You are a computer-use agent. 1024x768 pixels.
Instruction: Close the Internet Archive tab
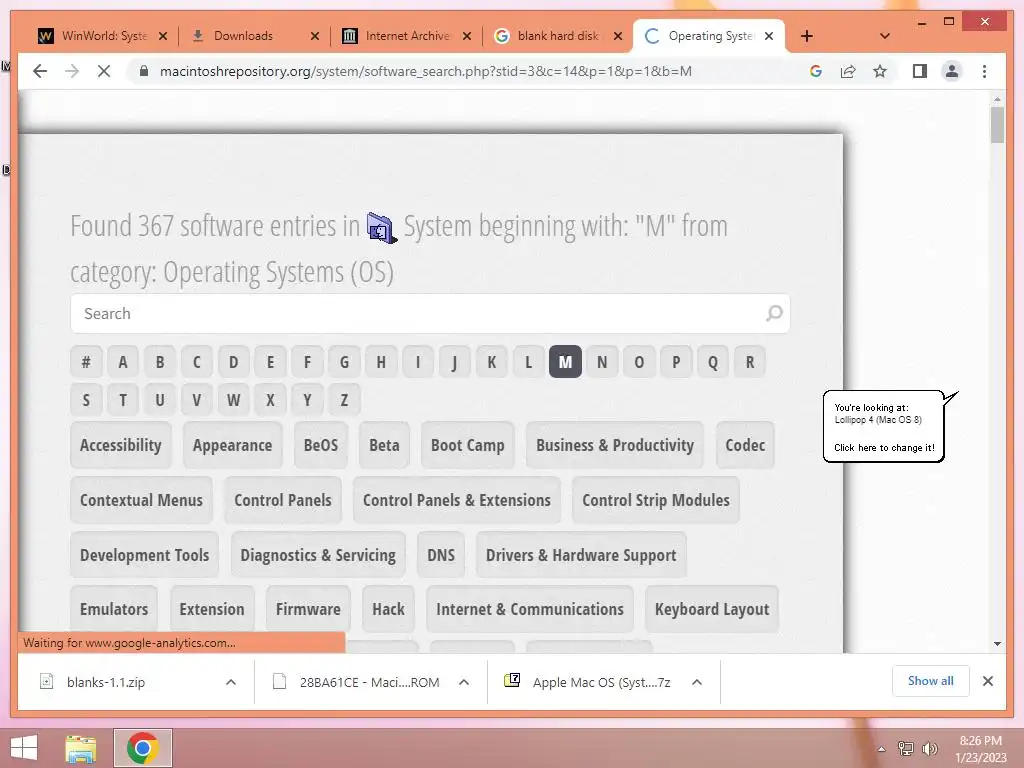point(466,36)
